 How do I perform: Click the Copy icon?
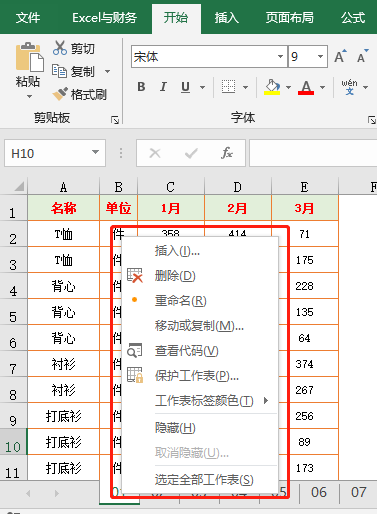(60, 71)
